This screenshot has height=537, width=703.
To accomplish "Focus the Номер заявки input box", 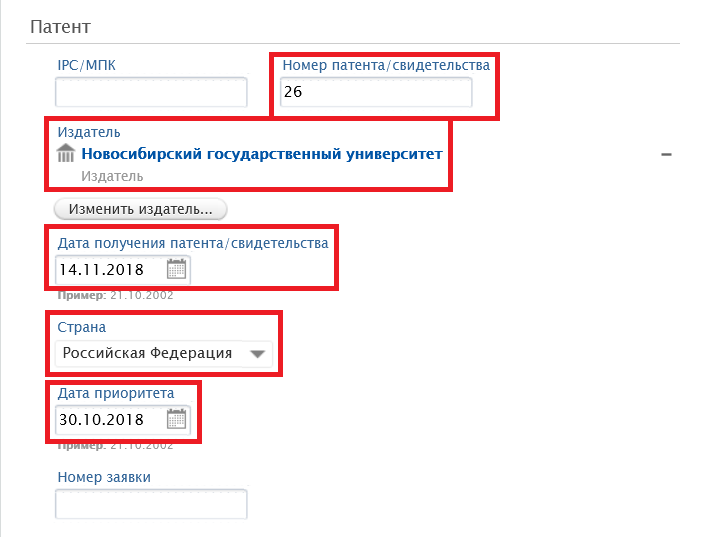I will [150, 505].
